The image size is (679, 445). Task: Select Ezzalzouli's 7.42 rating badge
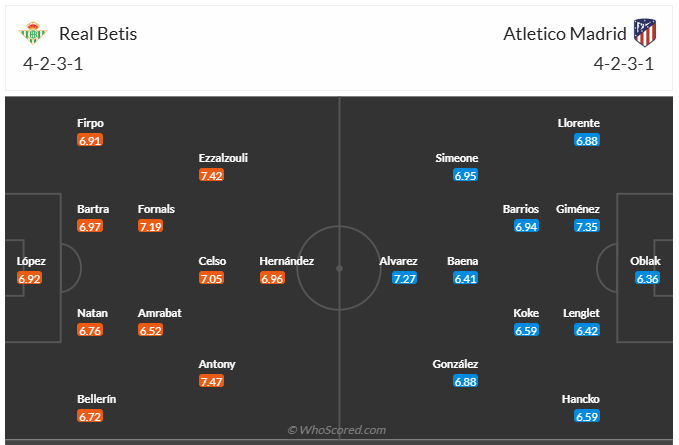211,175
